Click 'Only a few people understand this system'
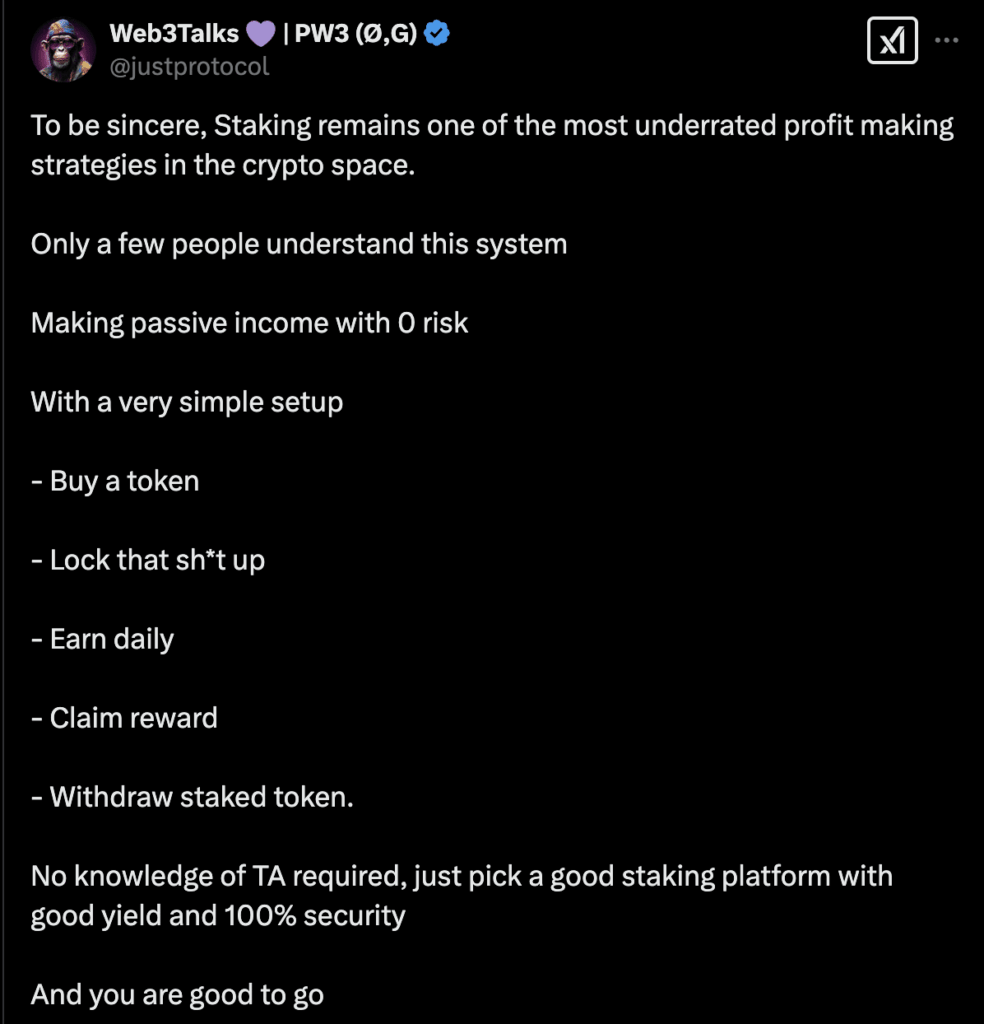Viewport: 984px width, 1024px height. click(299, 244)
